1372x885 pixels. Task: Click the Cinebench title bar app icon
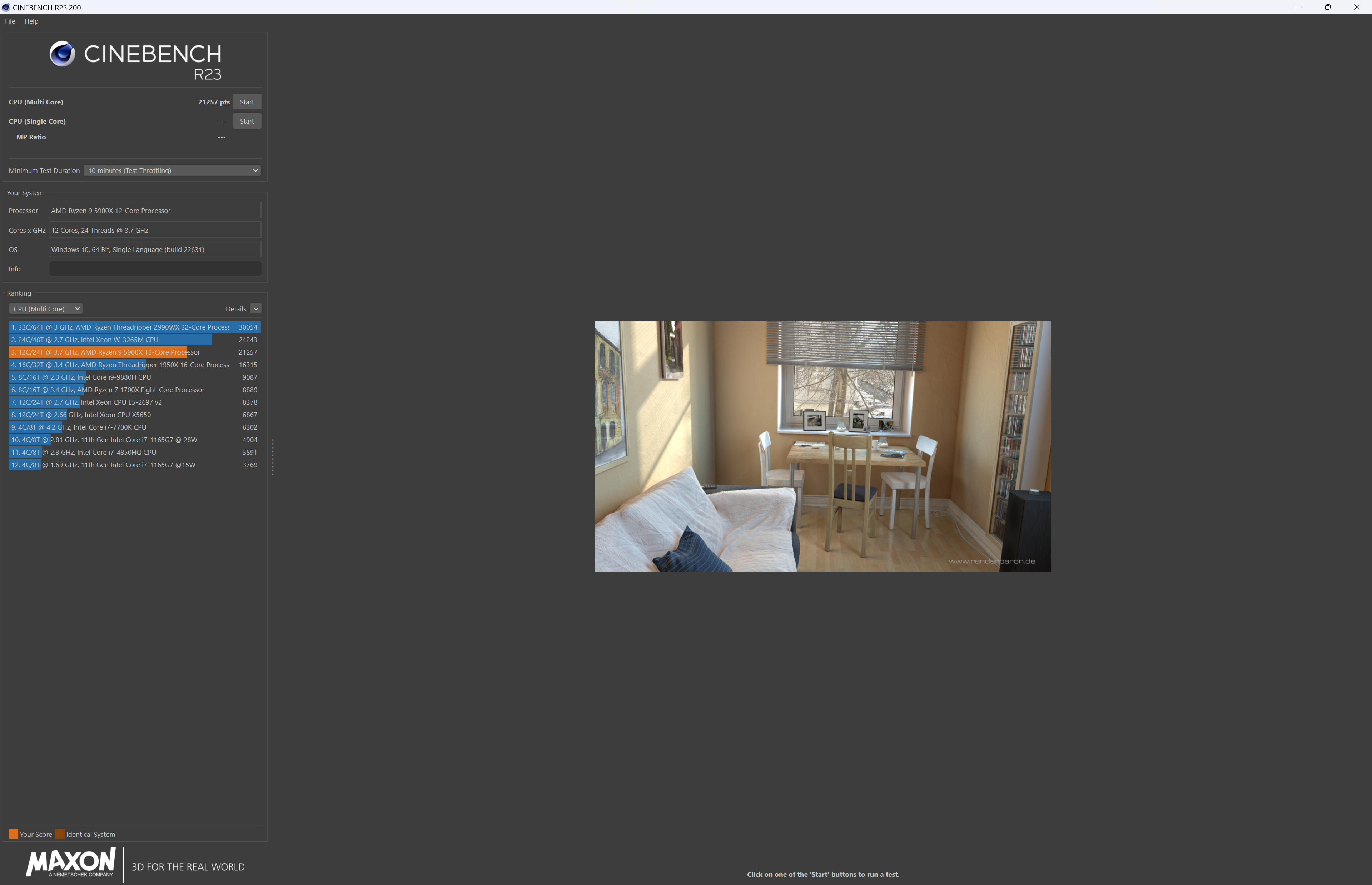(x=6, y=8)
